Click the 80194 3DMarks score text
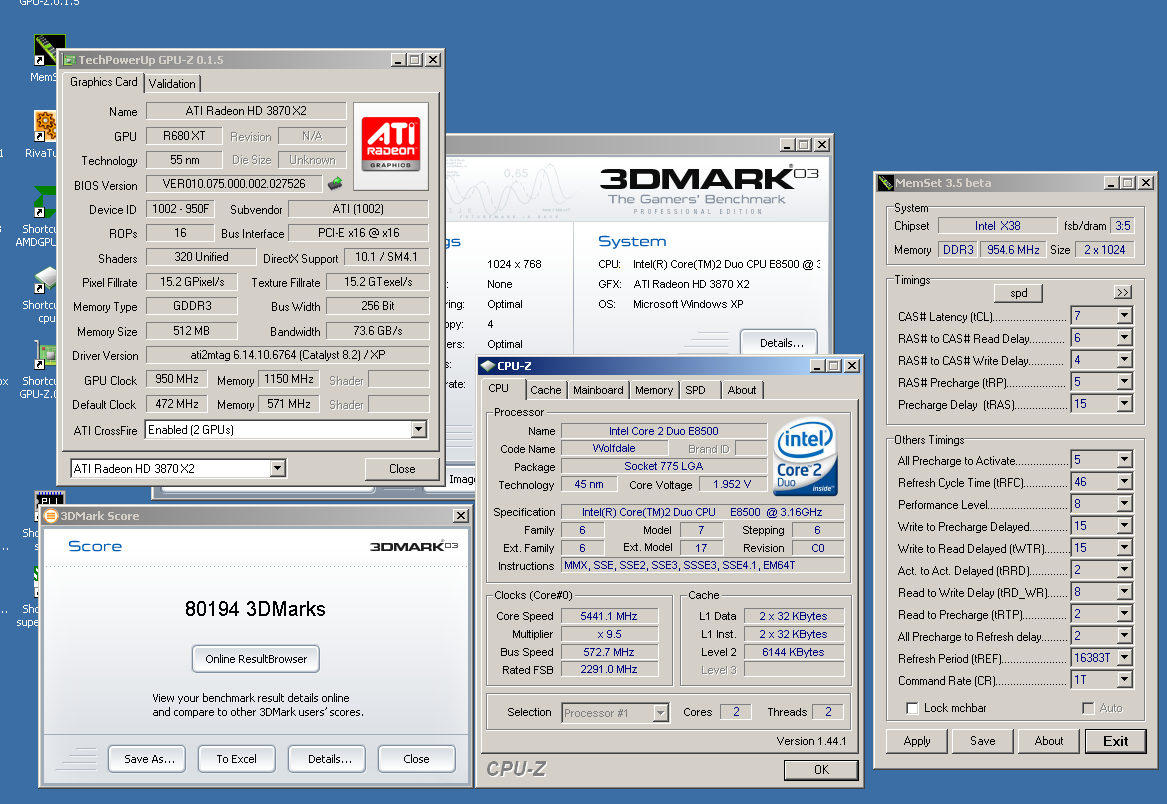Viewport: 1167px width, 804px height. tap(255, 609)
